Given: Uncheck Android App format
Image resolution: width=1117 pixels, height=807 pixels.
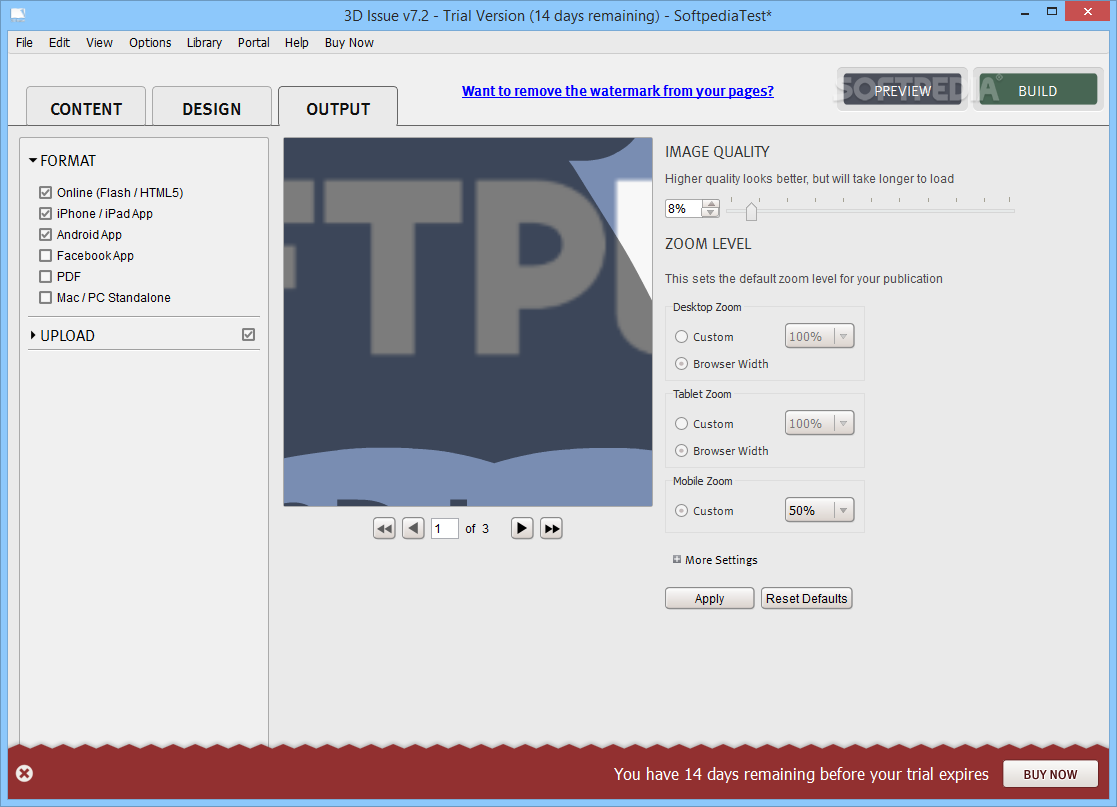Looking at the screenshot, I should (x=46, y=234).
